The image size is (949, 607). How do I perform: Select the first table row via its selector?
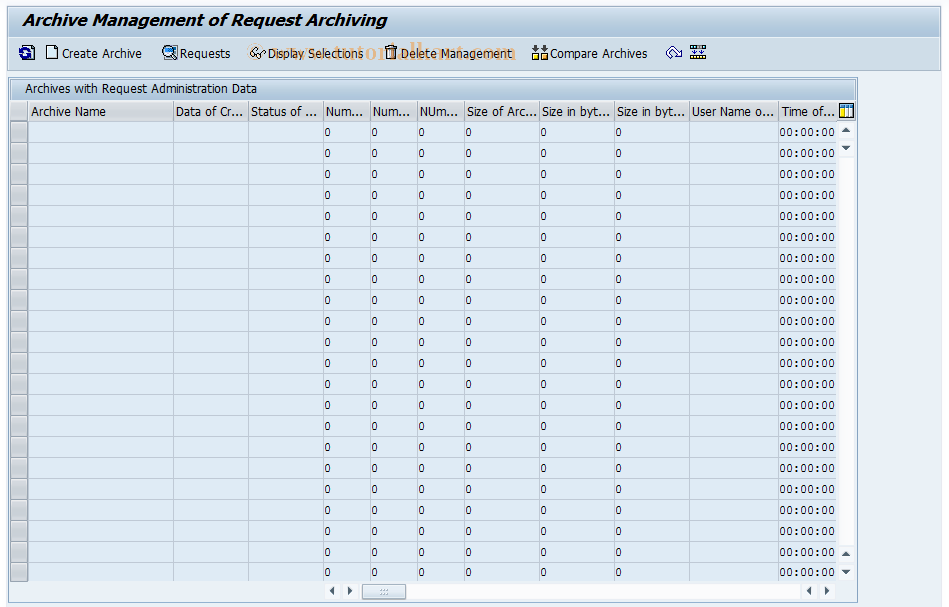pos(19,132)
